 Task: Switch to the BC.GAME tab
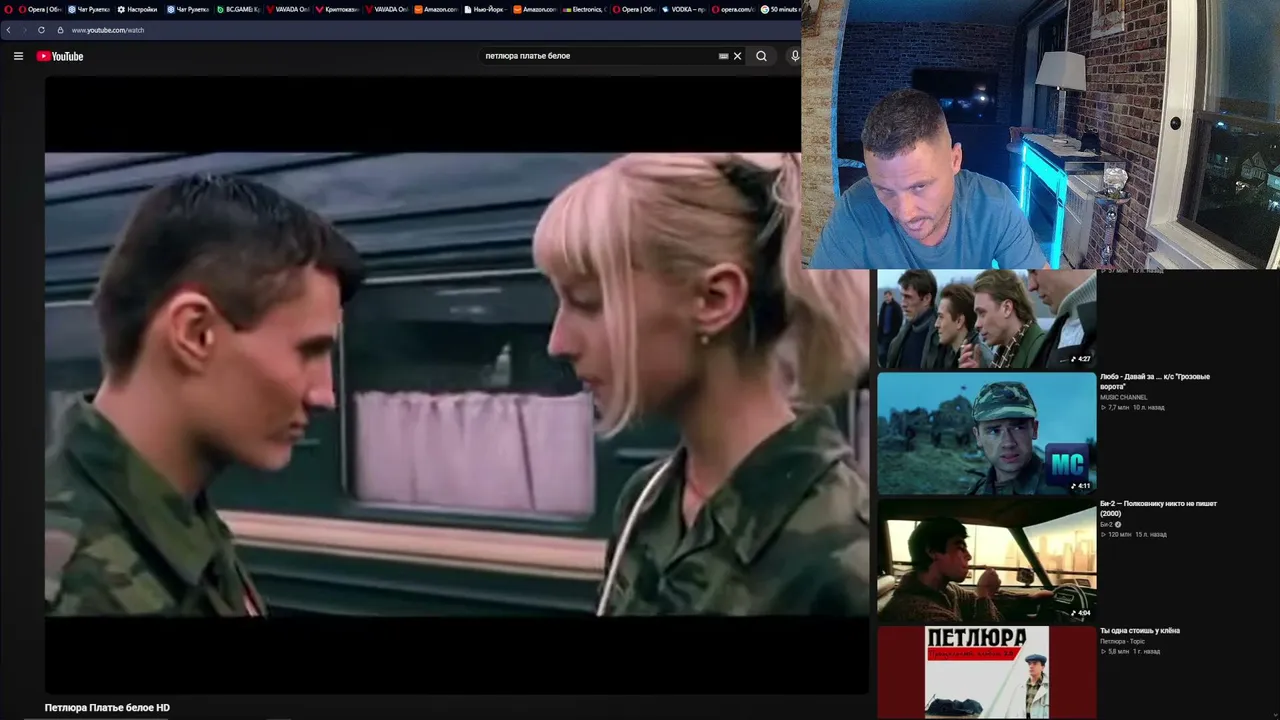[238, 9]
